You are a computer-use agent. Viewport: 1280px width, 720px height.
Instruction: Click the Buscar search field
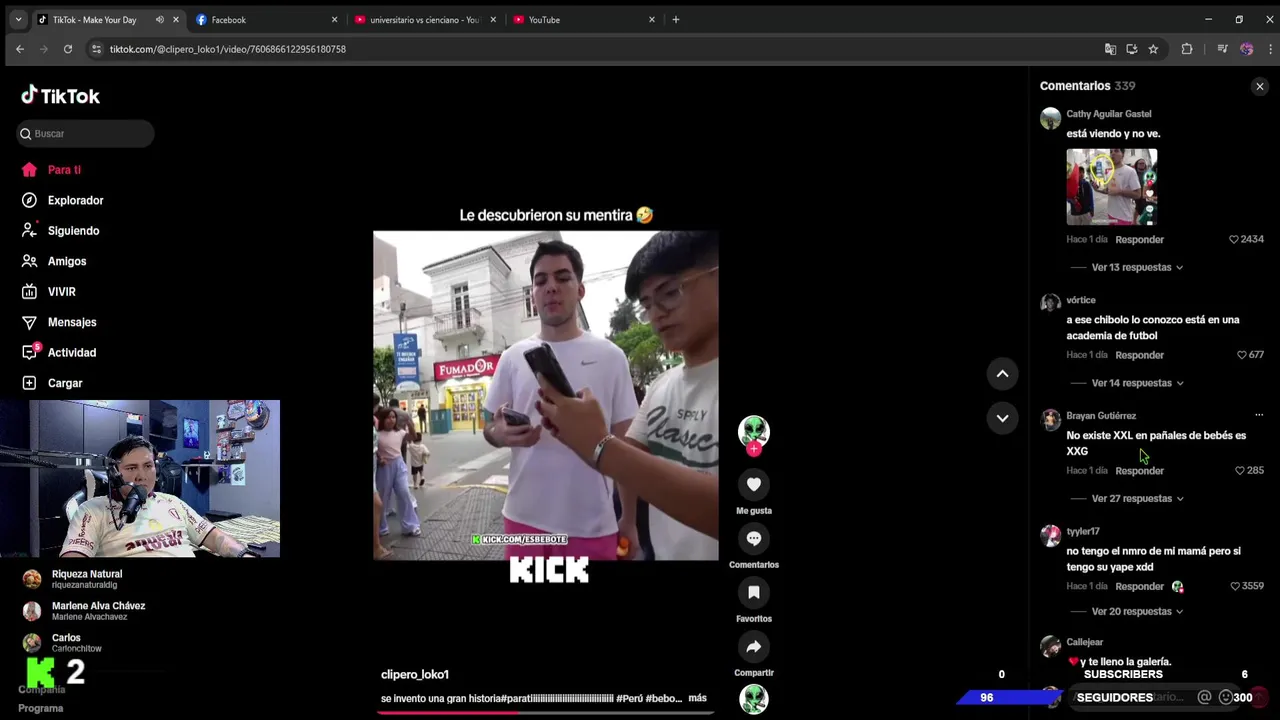click(x=85, y=133)
